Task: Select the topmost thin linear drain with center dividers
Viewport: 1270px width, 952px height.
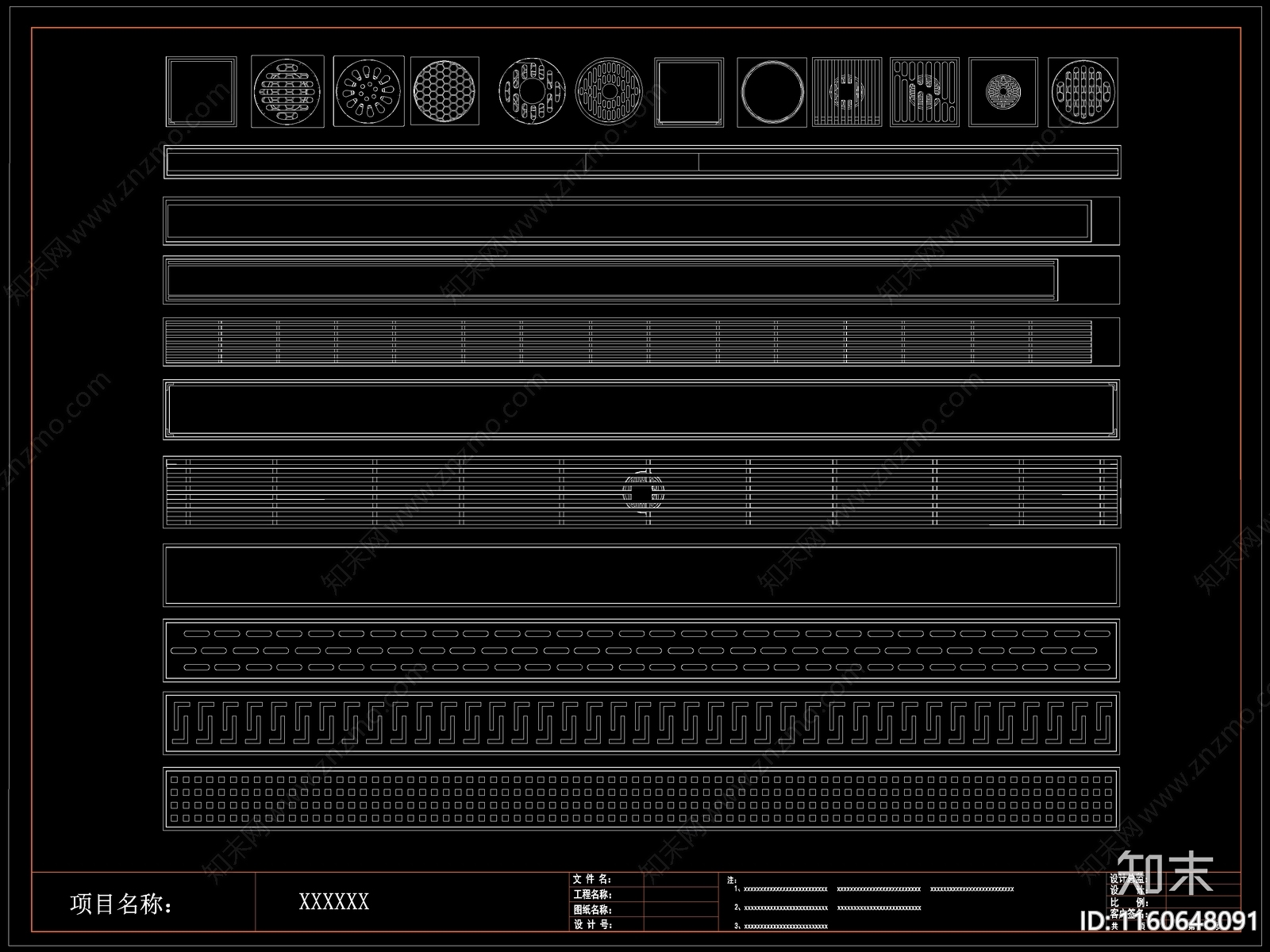Action: click(642, 162)
